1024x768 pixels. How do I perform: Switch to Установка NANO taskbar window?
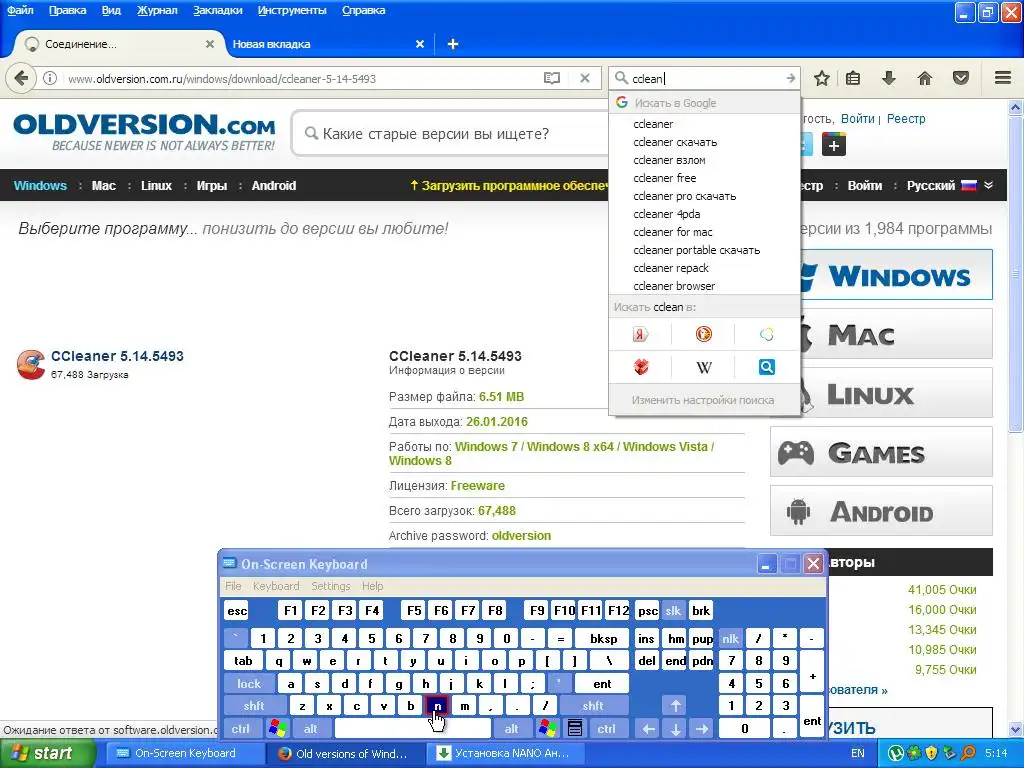point(505,754)
